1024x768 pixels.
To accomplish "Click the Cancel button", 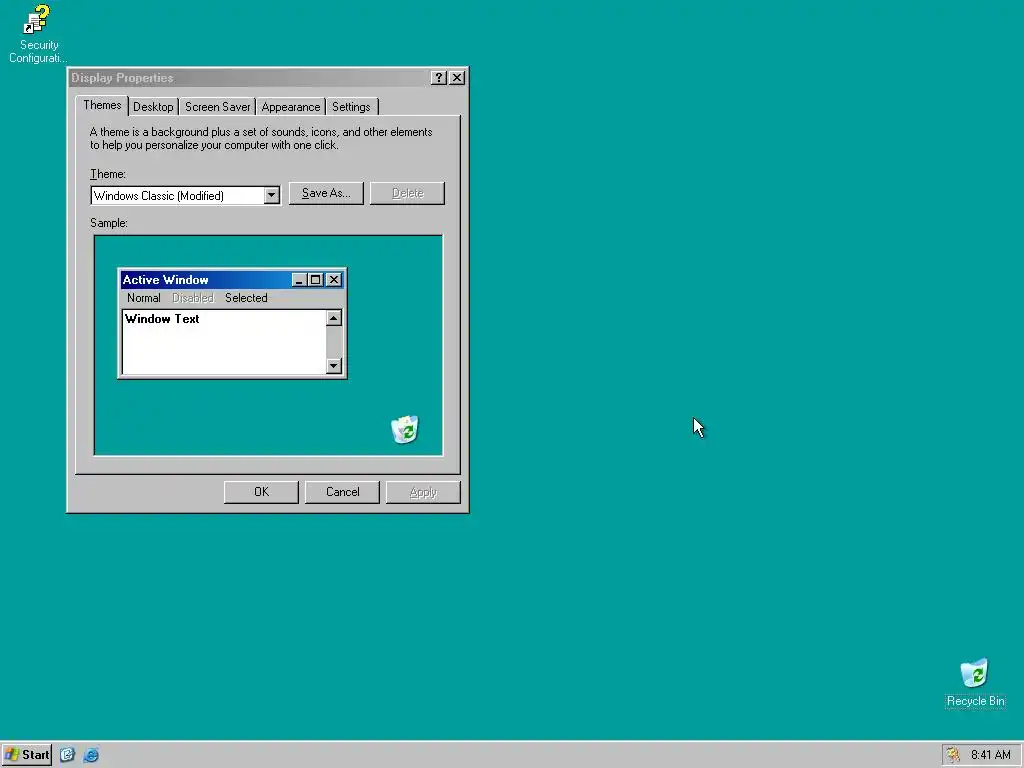I will point(342,492).
